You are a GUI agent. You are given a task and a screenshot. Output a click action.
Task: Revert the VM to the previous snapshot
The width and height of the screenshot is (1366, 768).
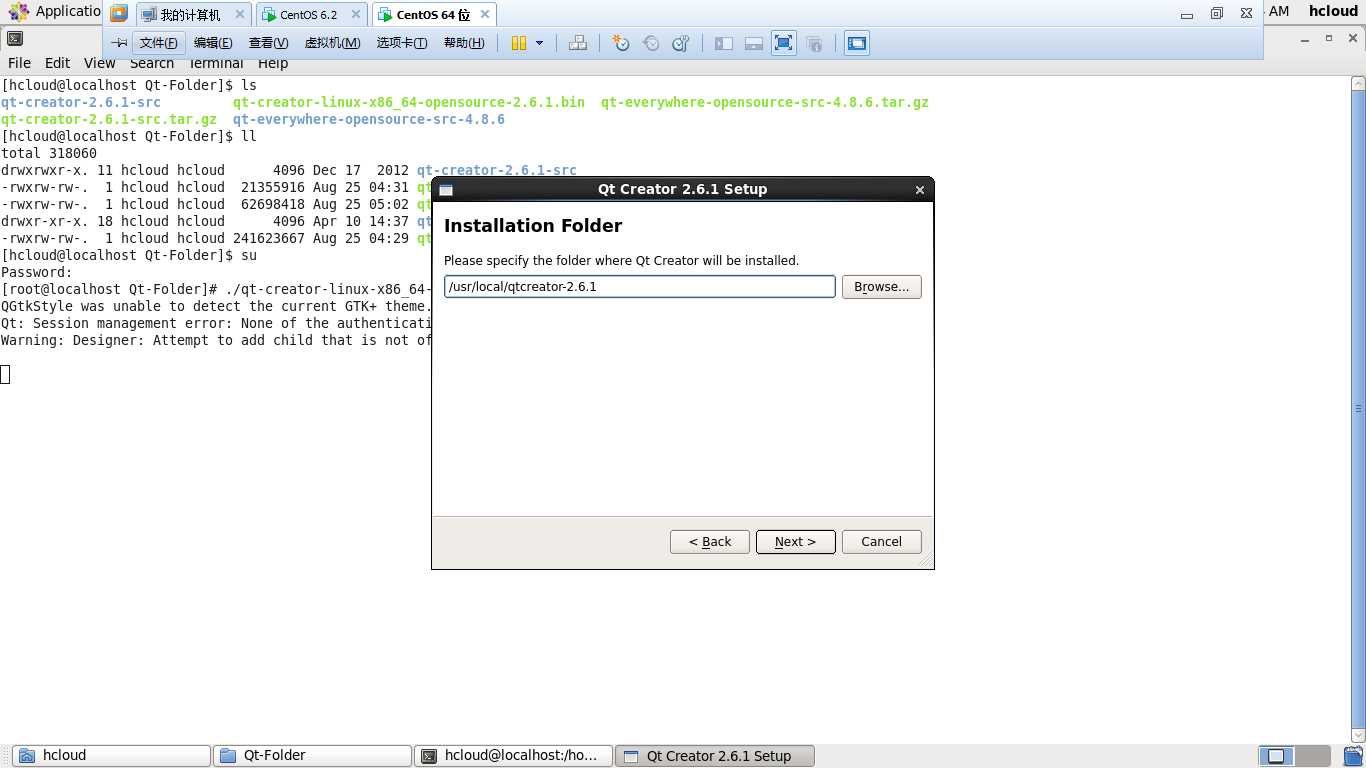(651, 43)
